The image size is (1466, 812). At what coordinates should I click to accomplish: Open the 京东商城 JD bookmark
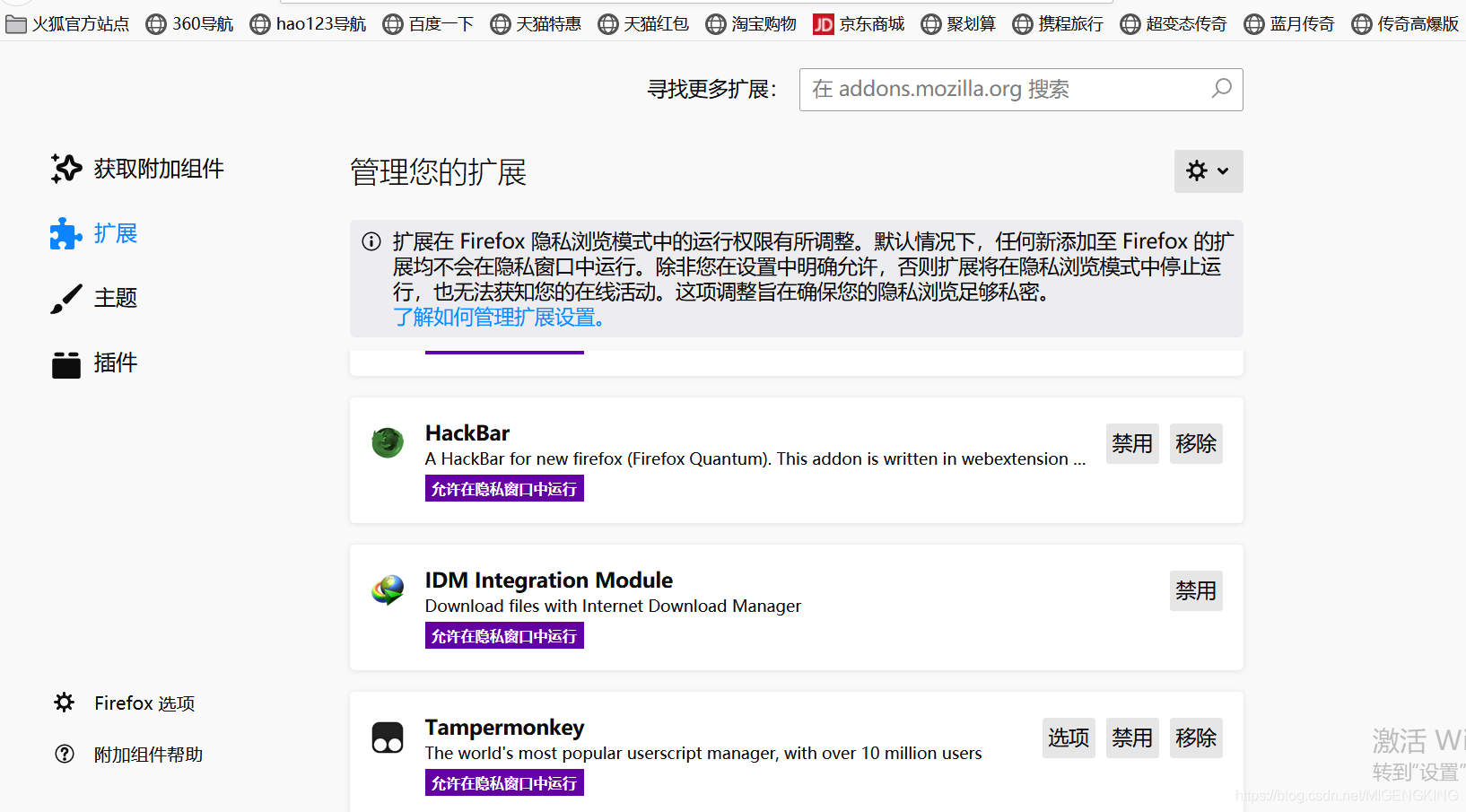point(859,24)
